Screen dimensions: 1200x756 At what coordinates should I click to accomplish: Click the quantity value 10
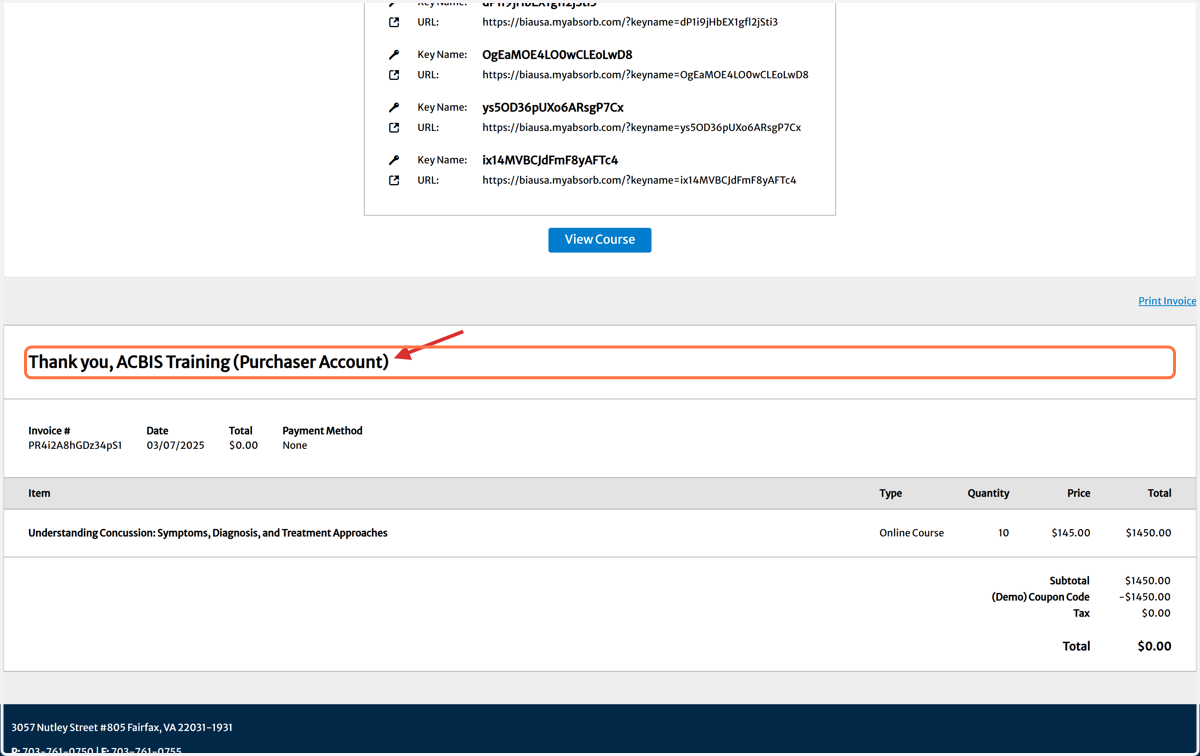coord(1003,533)
